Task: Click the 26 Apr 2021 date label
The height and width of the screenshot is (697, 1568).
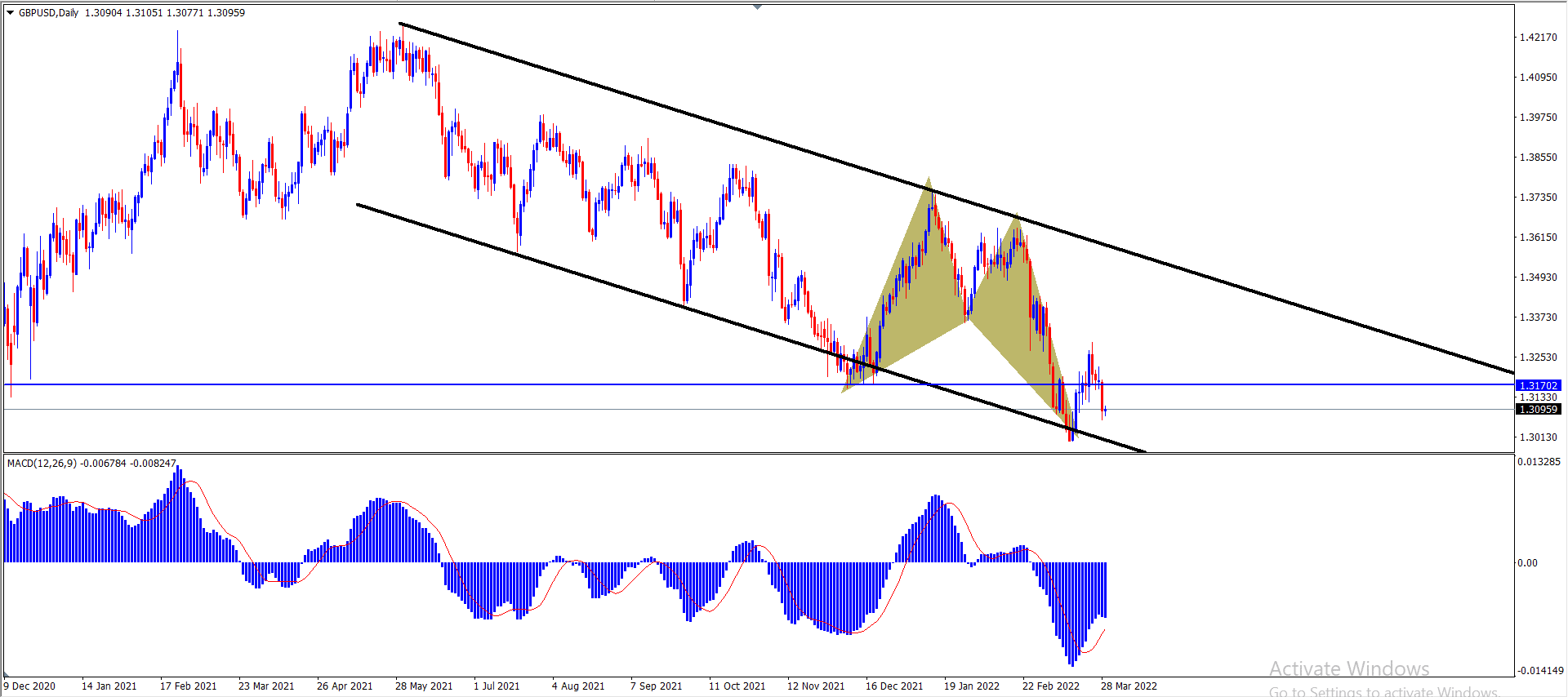Action: tap(345, 686)
